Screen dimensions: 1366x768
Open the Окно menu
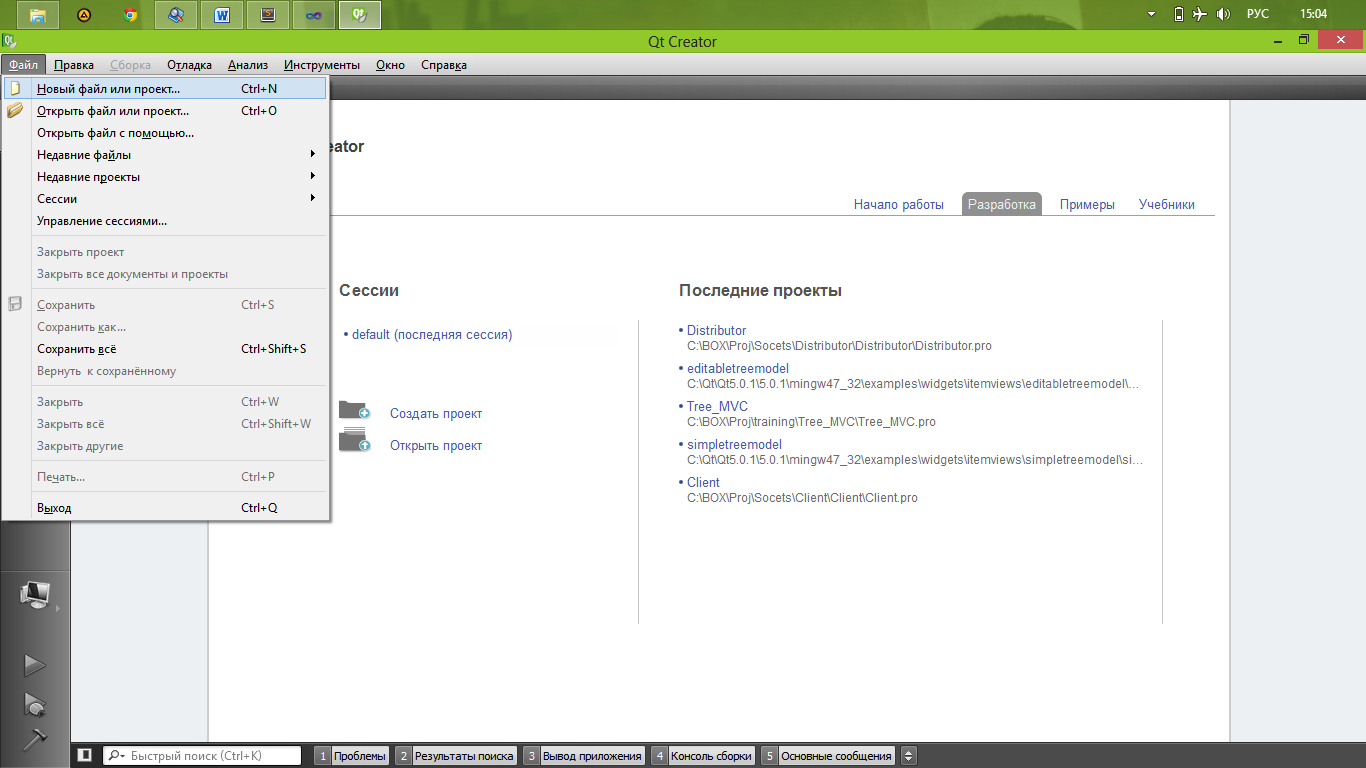click(x=390, y=65)
